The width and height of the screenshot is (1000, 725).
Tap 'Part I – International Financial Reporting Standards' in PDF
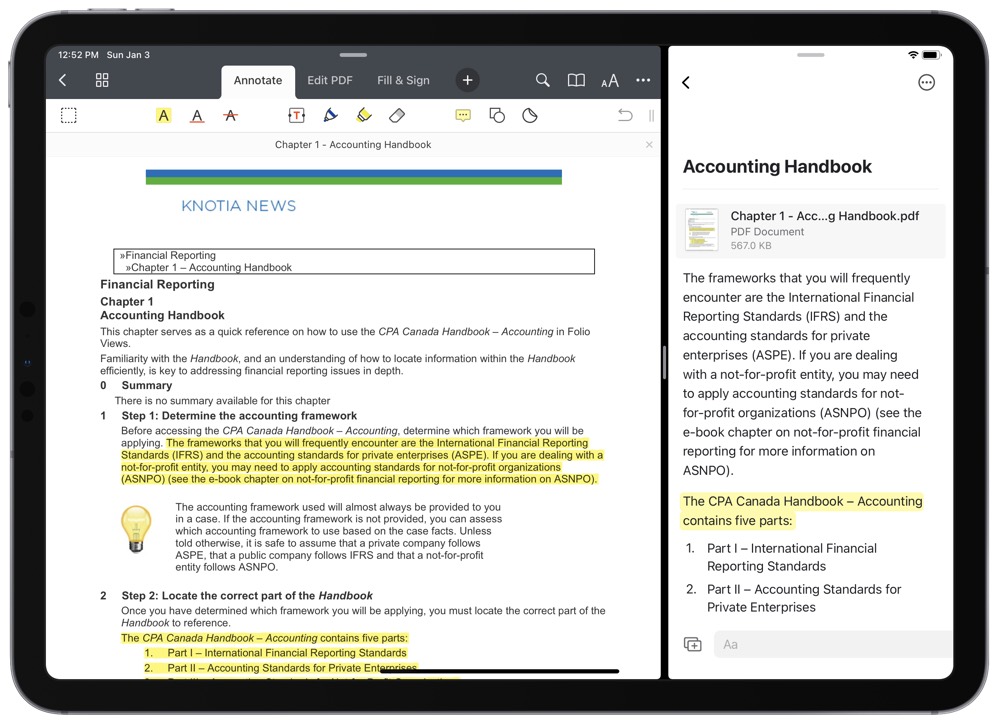(x=287, y=653)
